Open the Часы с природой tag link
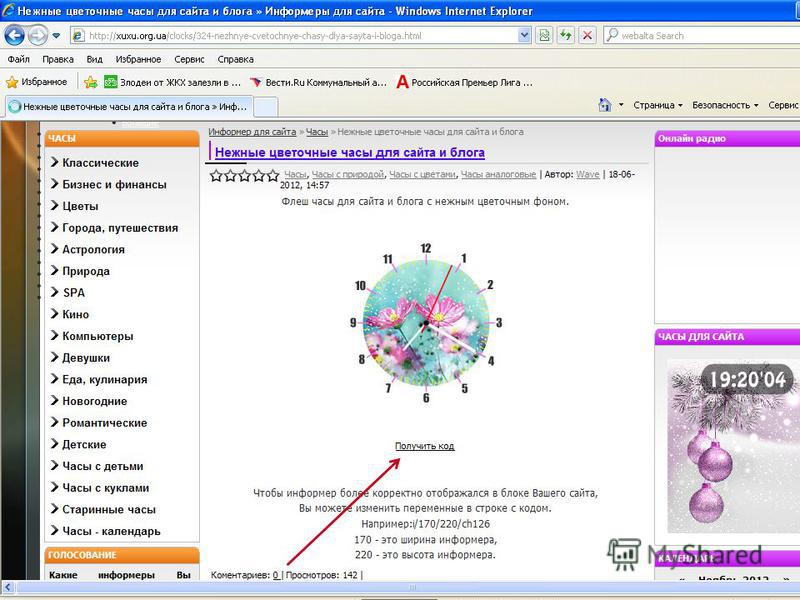Image resolution: width=800 pixels, height=600 pixels. (347, 174)
